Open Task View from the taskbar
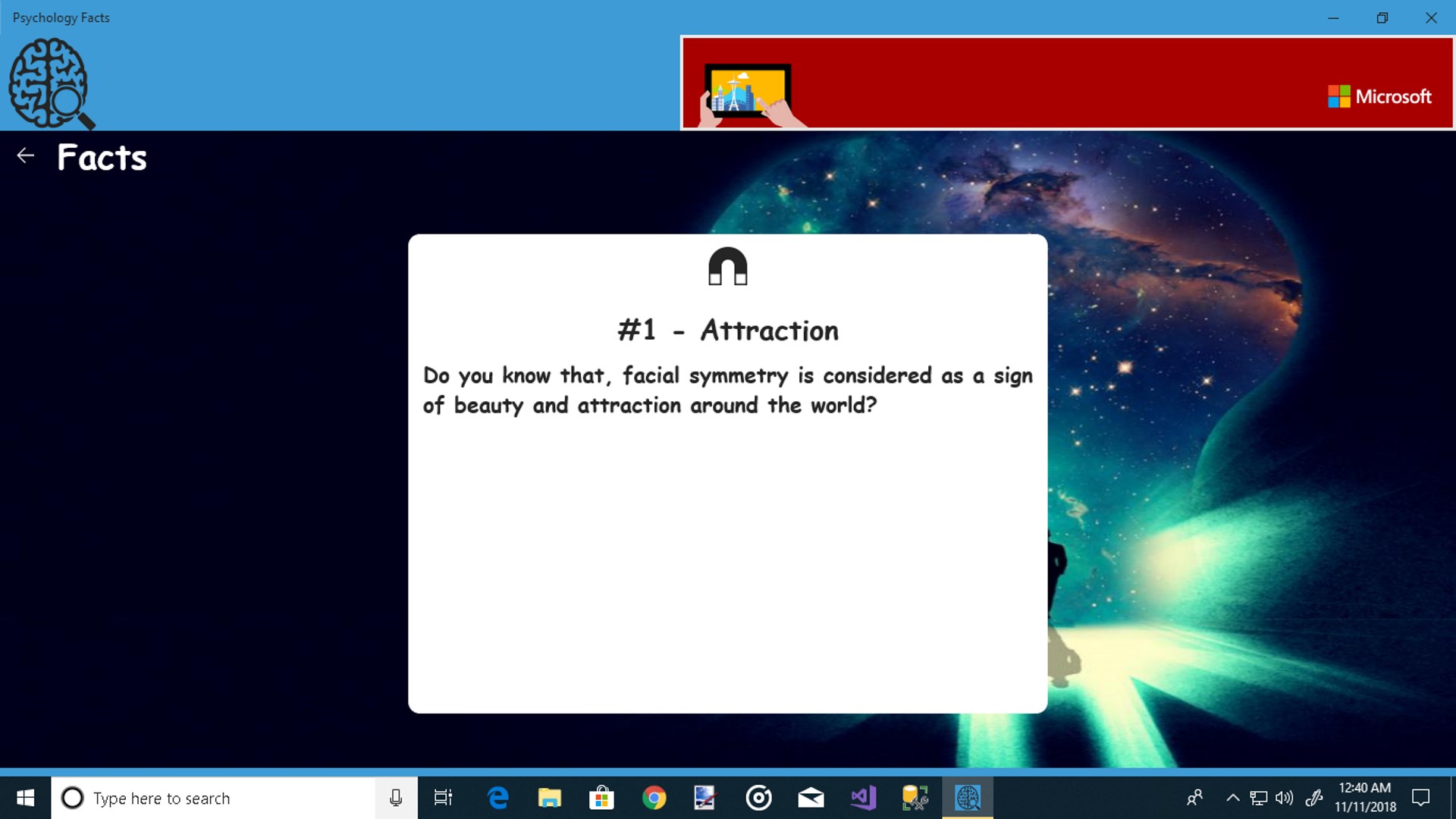1456x819 pixels. 443,798
